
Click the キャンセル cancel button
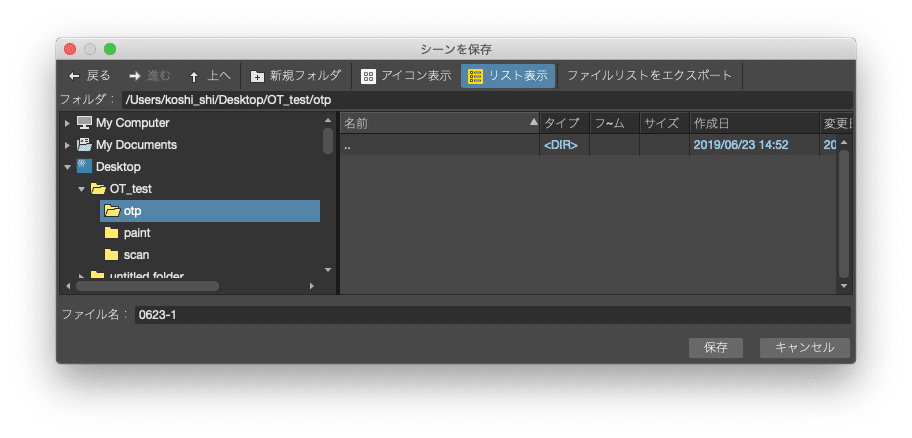point(804,348)
